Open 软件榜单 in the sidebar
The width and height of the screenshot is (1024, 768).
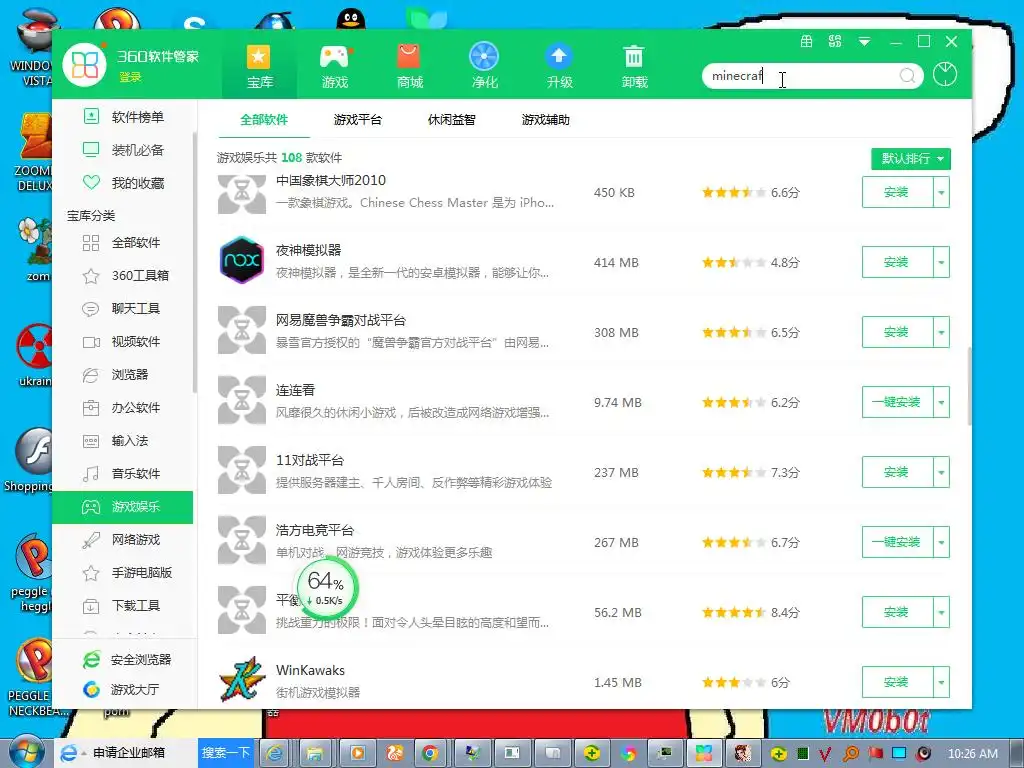coord(124,117)
